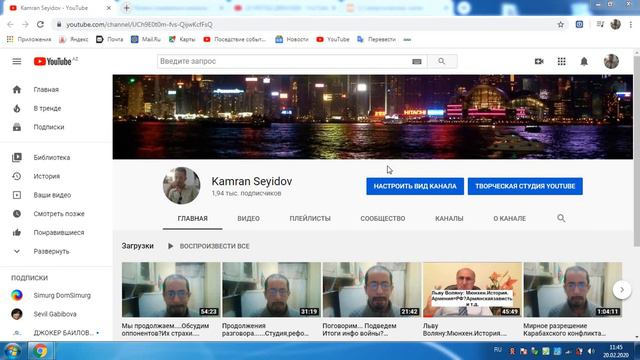Switch to the ПЛЕЙЛИСТЫ tab
This screenshot has height=360, width=640.
(310, 218)
